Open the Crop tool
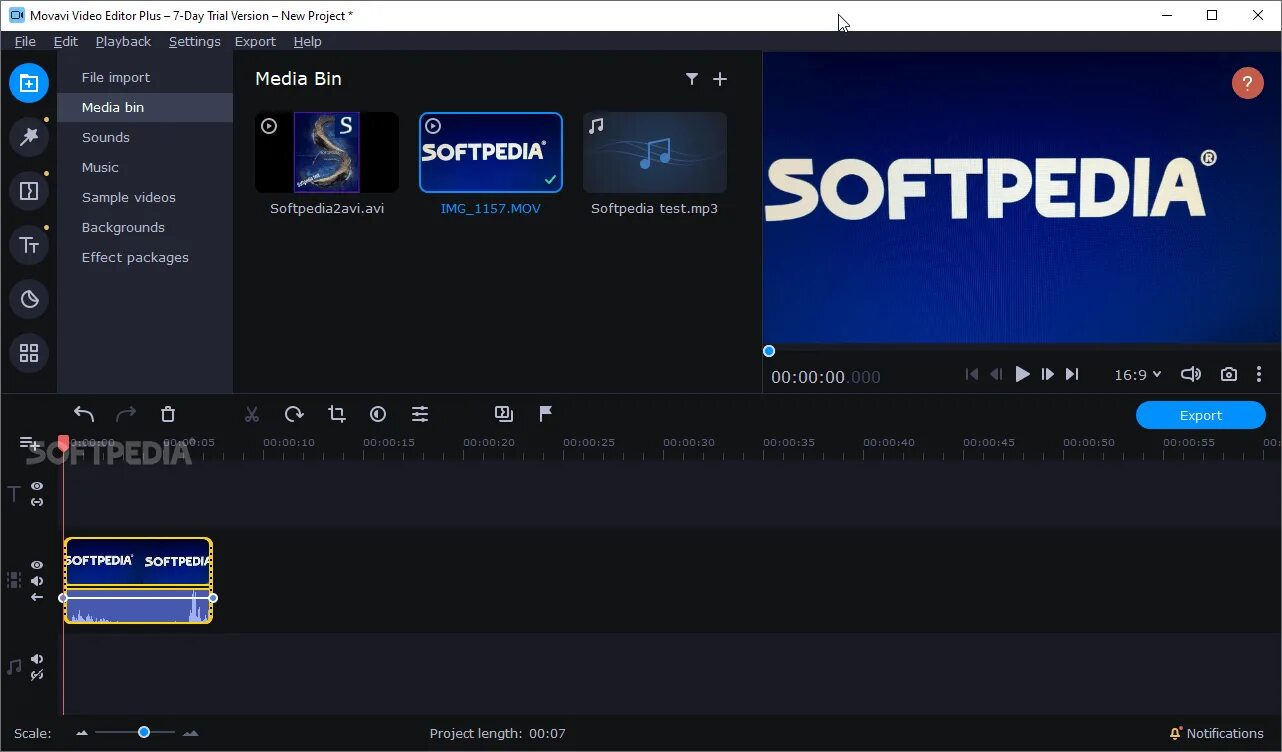1282x752 pixels. [x=336, y=414]
